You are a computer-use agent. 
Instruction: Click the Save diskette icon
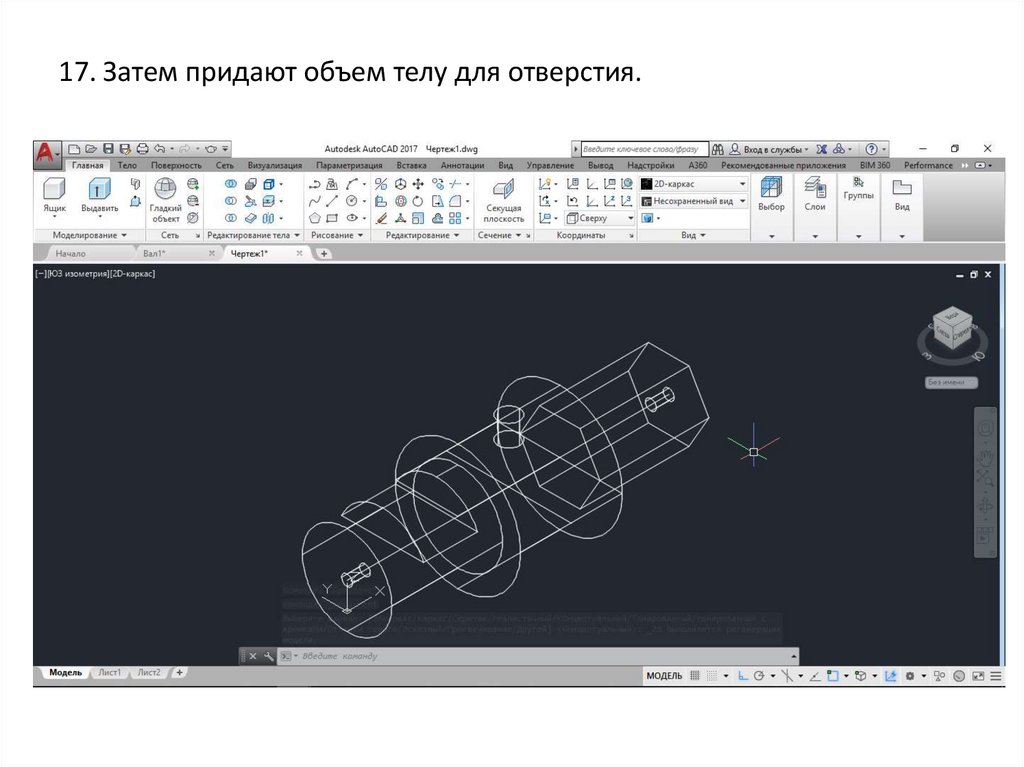(108, 149)
